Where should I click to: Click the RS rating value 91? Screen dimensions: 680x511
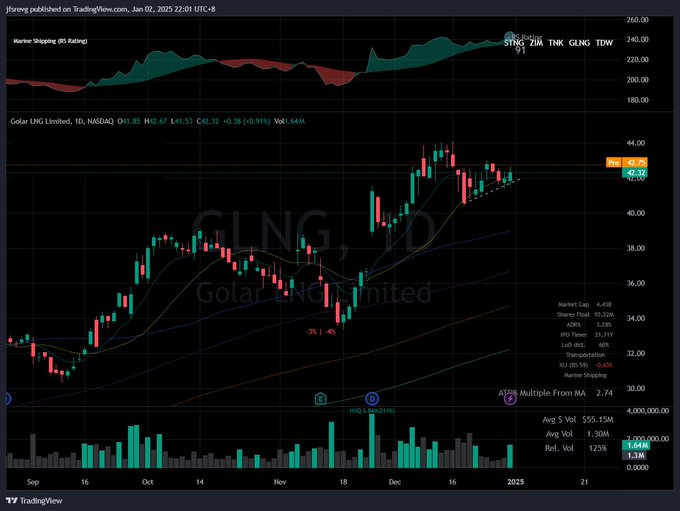(520, 50)
